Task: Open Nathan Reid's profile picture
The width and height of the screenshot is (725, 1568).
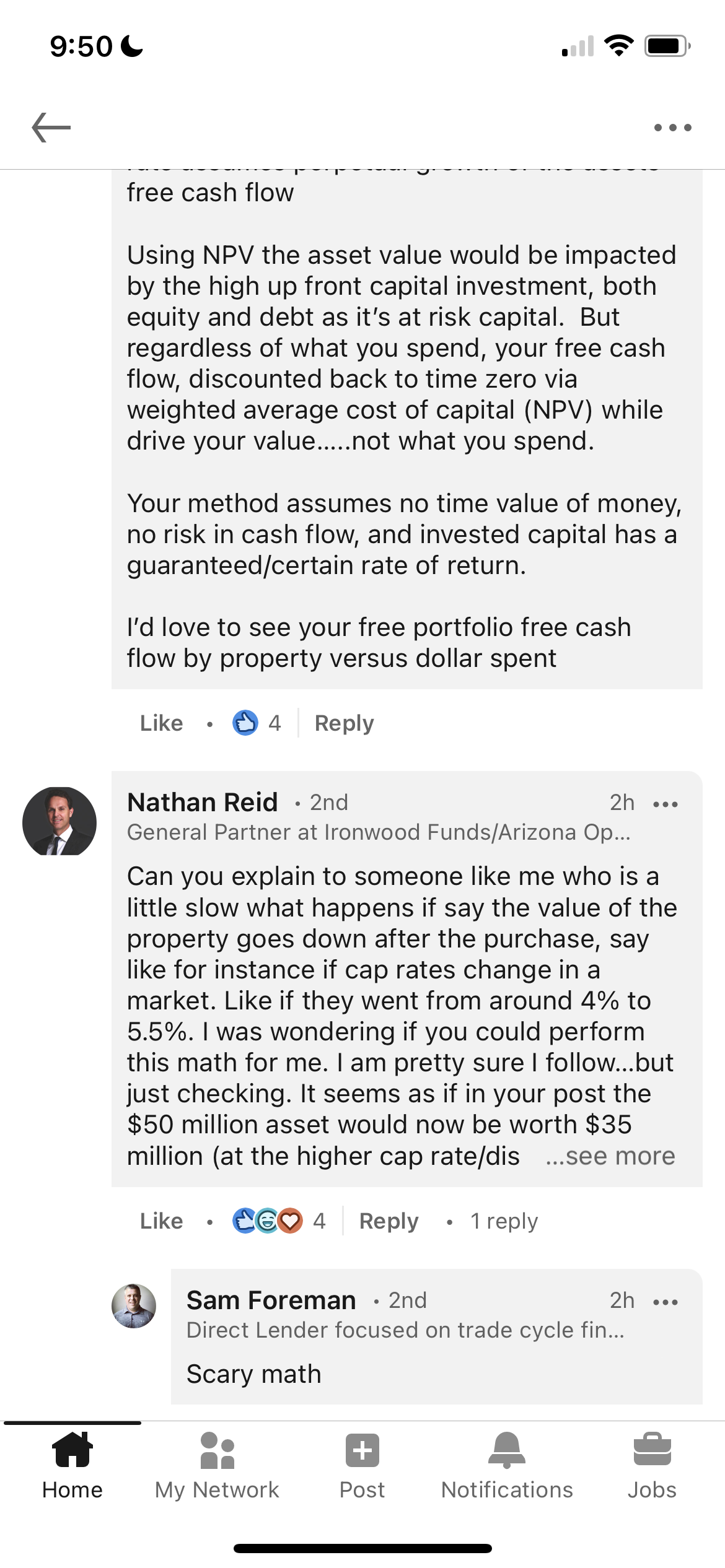Action: point(59,821)
